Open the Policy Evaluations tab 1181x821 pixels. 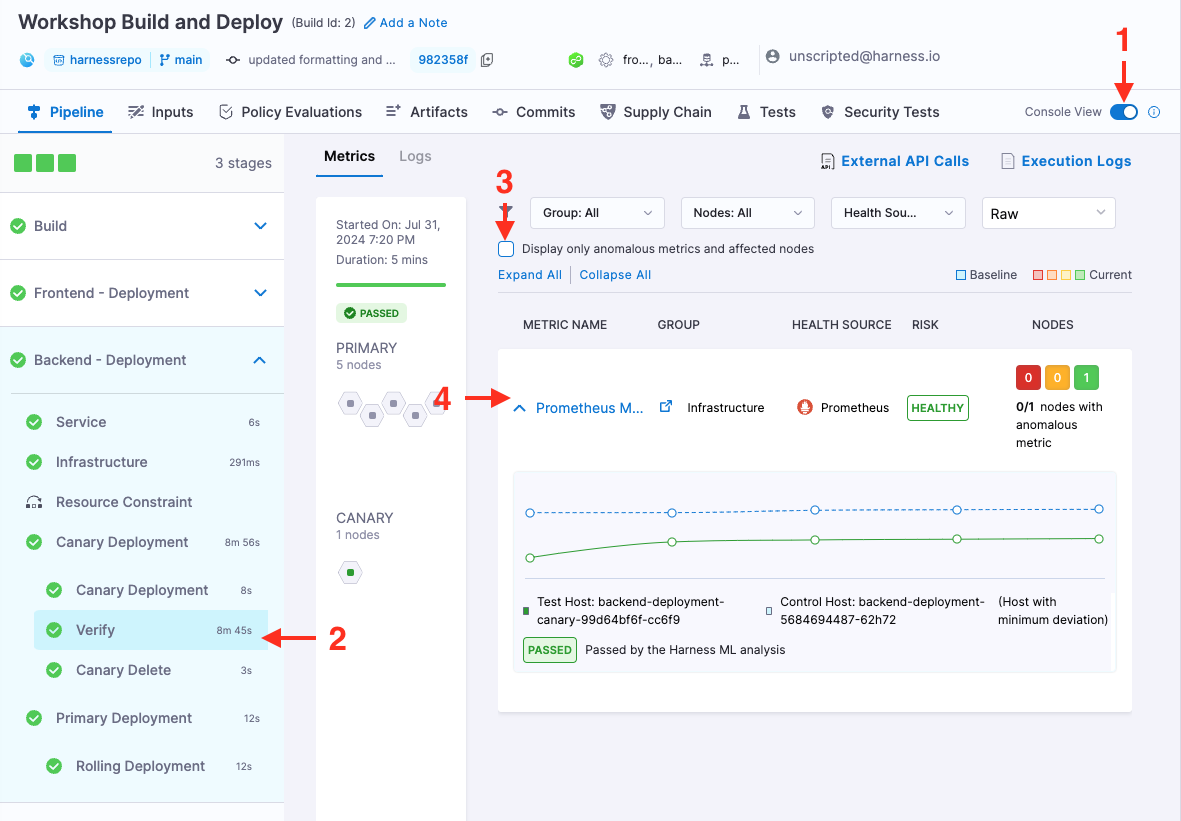point(290,112)
